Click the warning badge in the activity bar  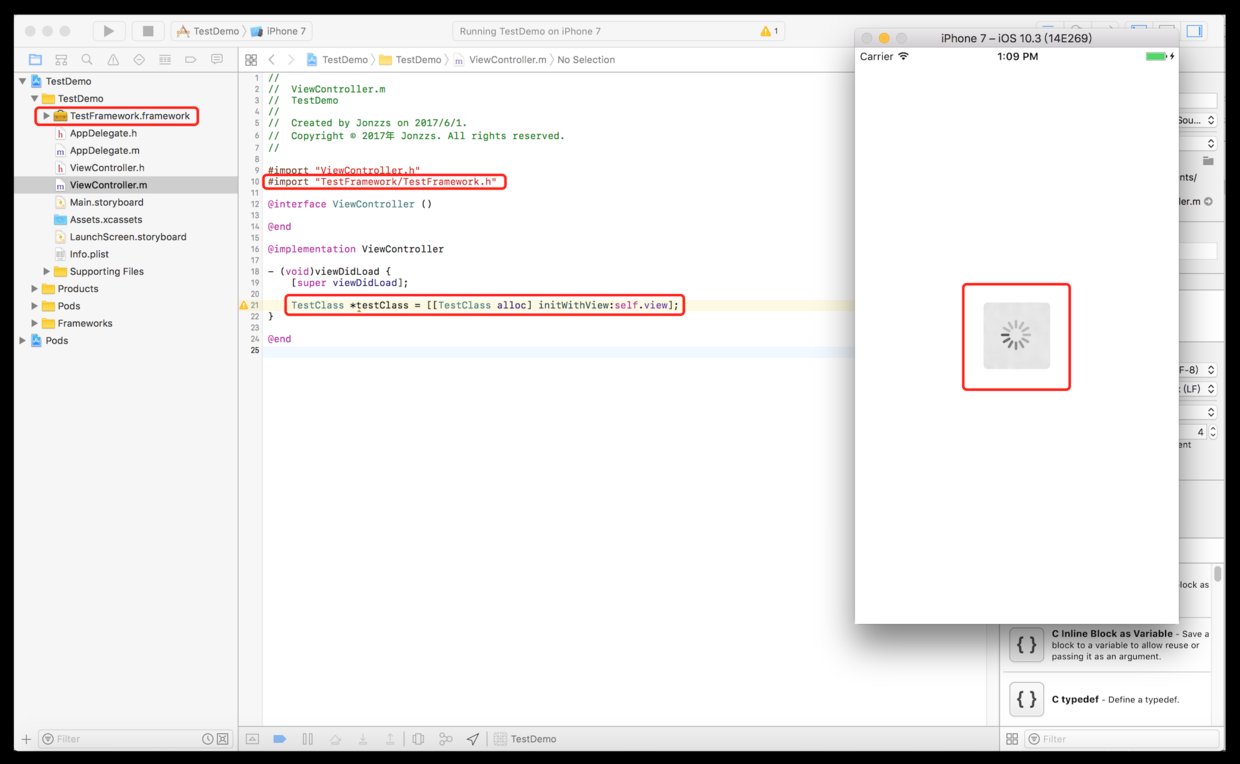769,31
